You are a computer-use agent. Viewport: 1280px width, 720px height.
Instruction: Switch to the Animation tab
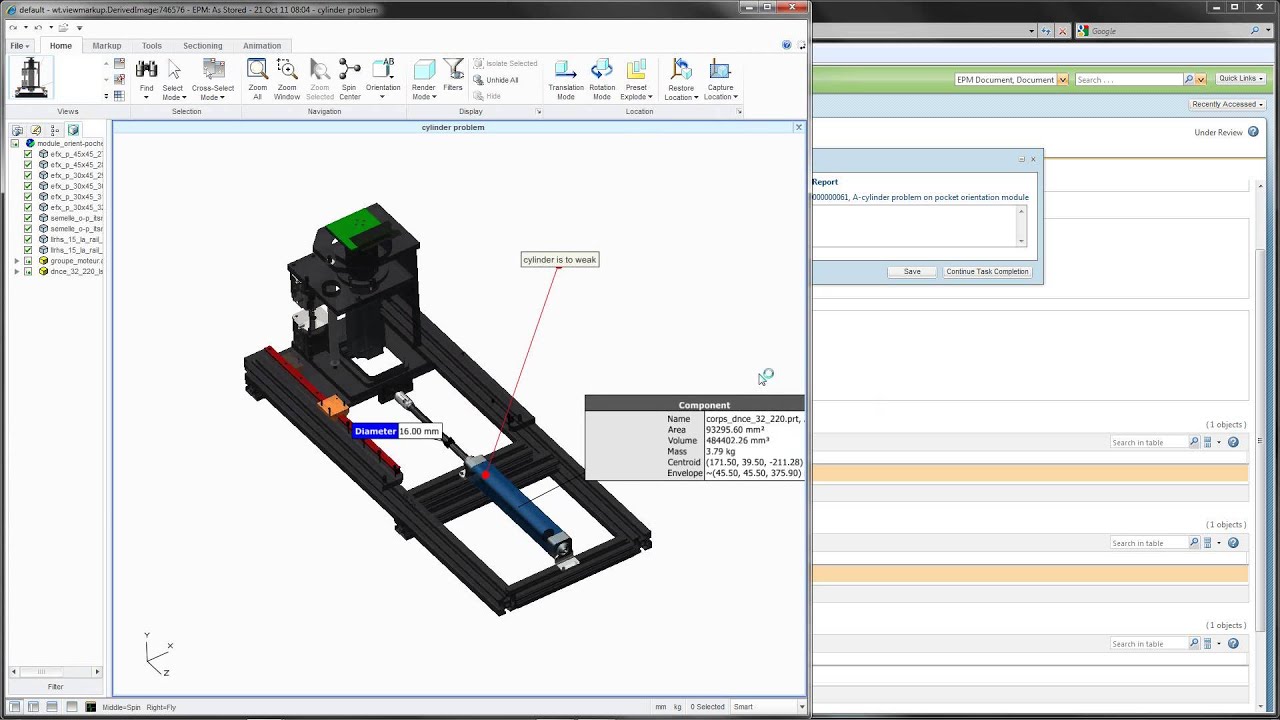pos(262,46)
